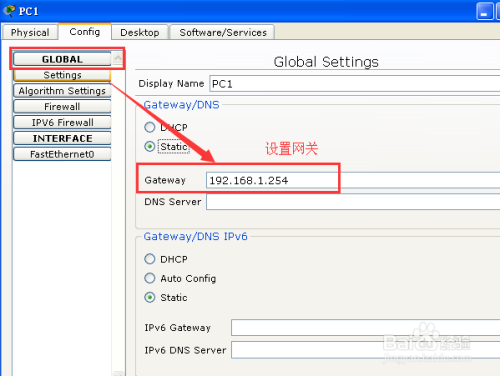Click the GLOBAL section button
This screenshot has height=376, width=500.
pos(62,59)
